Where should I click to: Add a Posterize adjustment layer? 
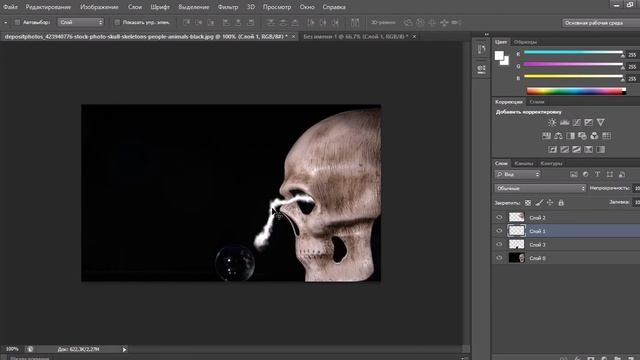point(564,149)
